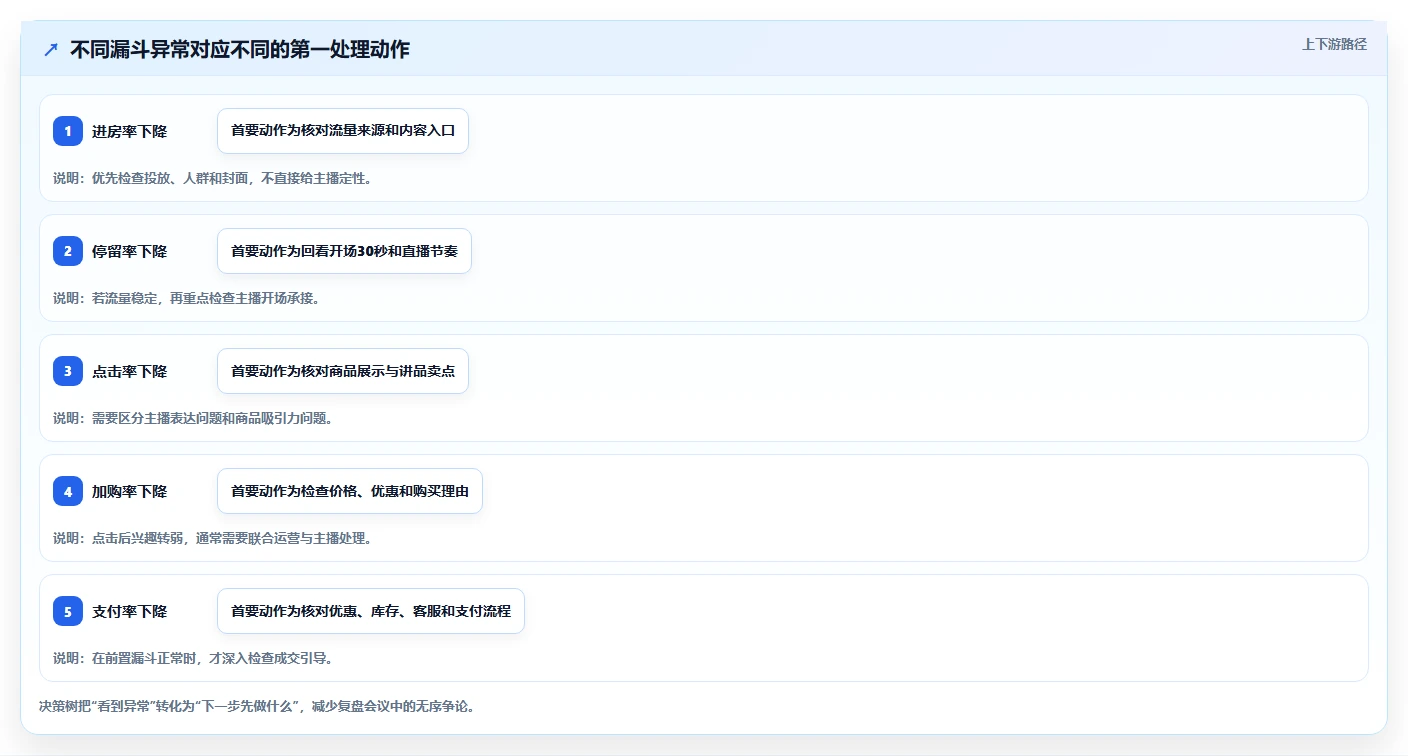1408x756 pixels.
Task: Click the 首要动作为核对流量来源和内容入口 box
Action: 343,131
